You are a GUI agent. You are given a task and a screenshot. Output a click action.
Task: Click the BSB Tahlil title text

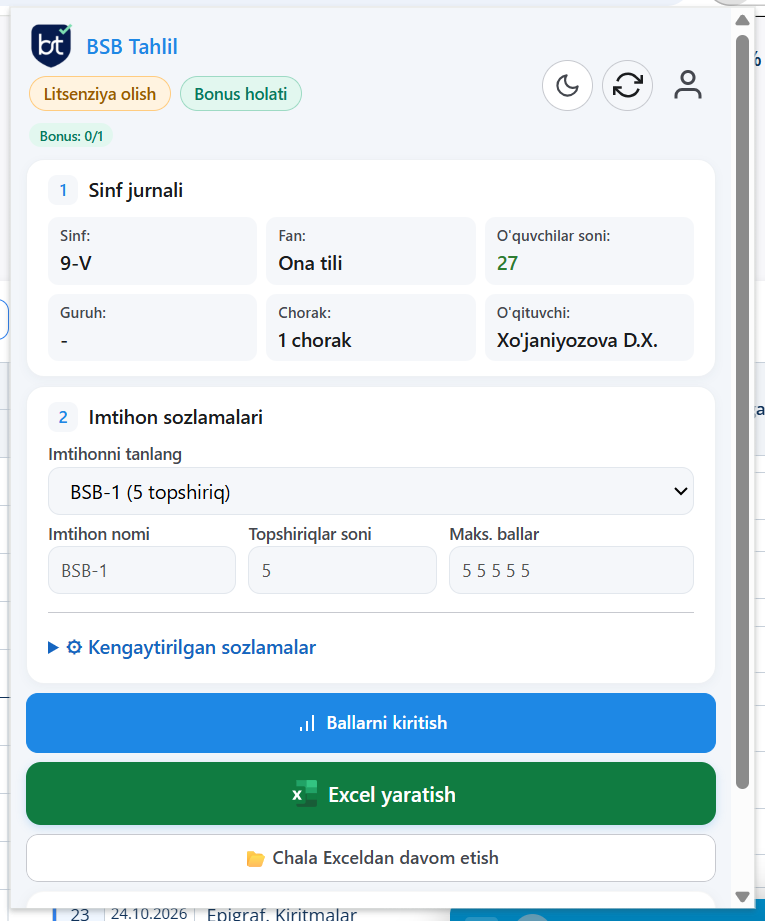[132, 47]
